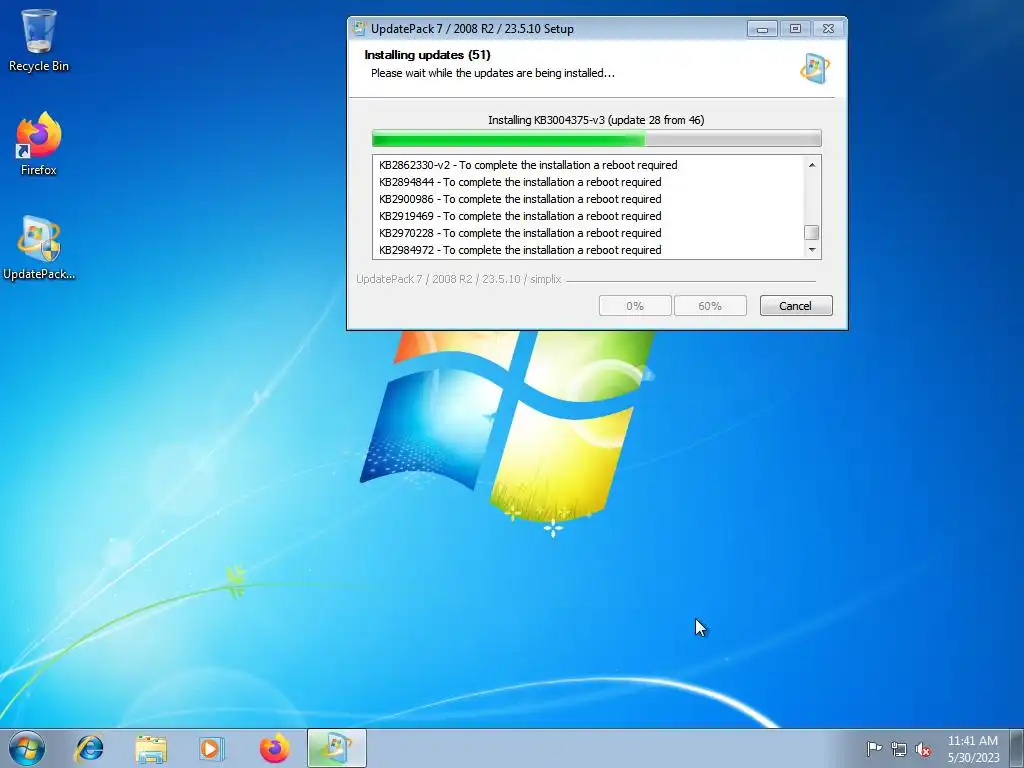Open the network tray icon
1024x768 pixels.
(x=899, y=749)
